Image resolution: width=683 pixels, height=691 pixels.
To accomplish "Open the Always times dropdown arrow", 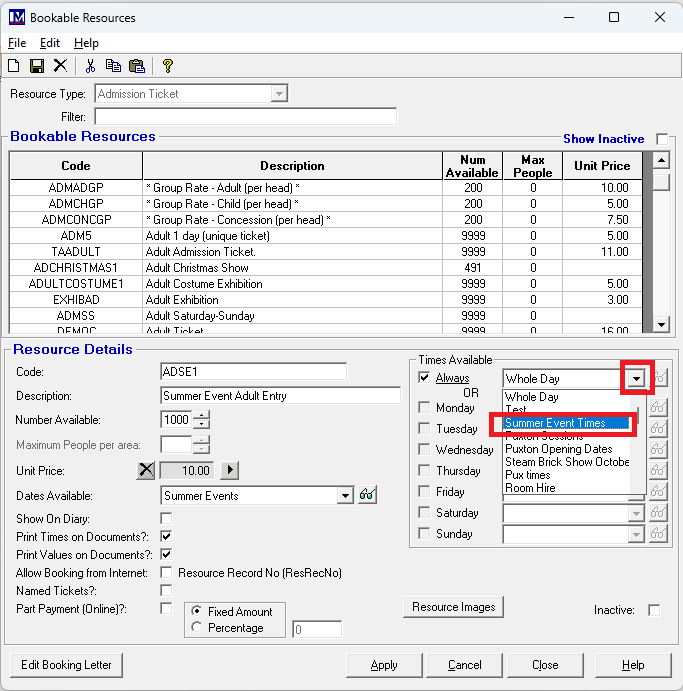I will point(636,379).
